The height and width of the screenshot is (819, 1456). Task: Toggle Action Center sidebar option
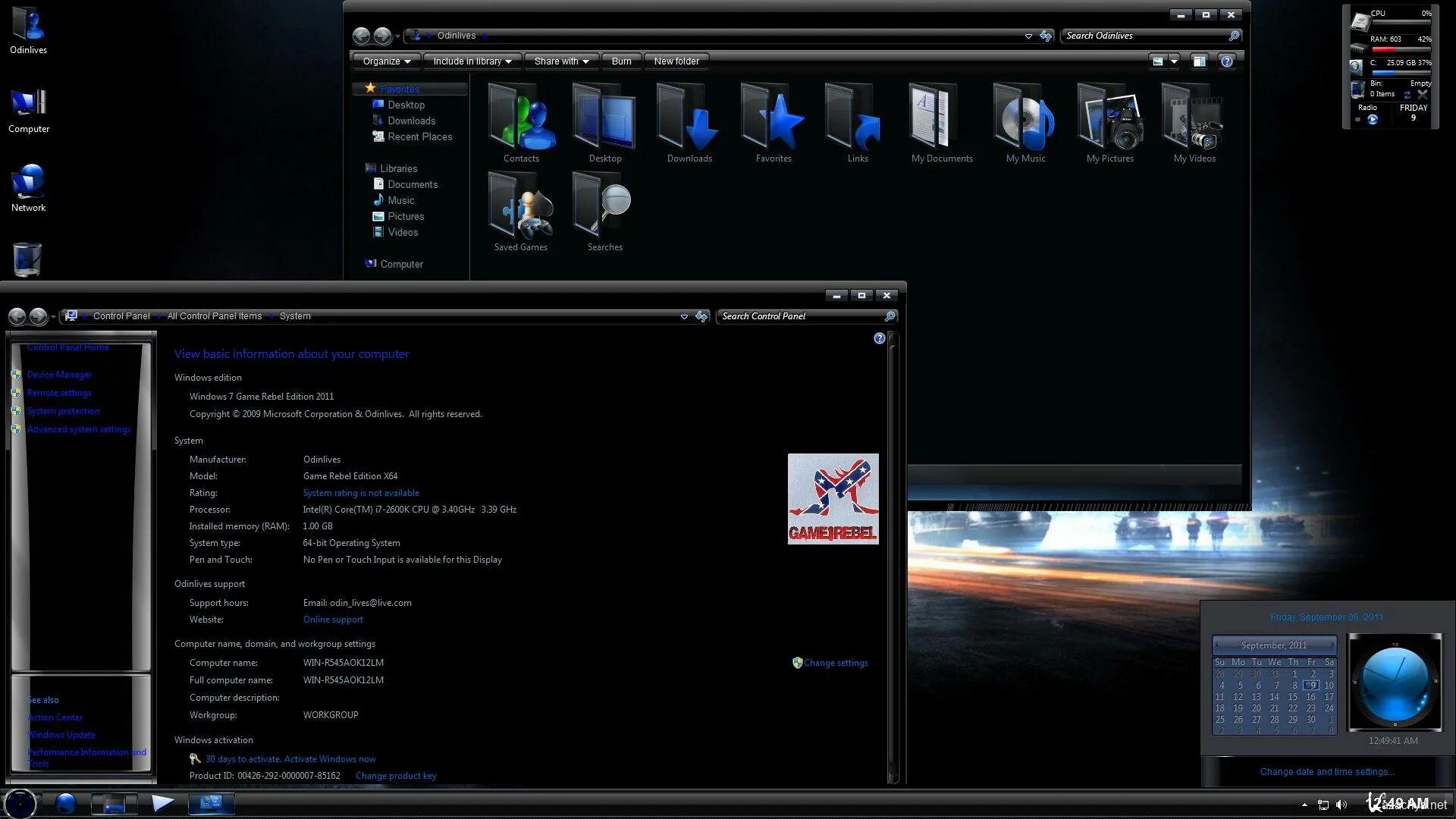click(54, 717)
